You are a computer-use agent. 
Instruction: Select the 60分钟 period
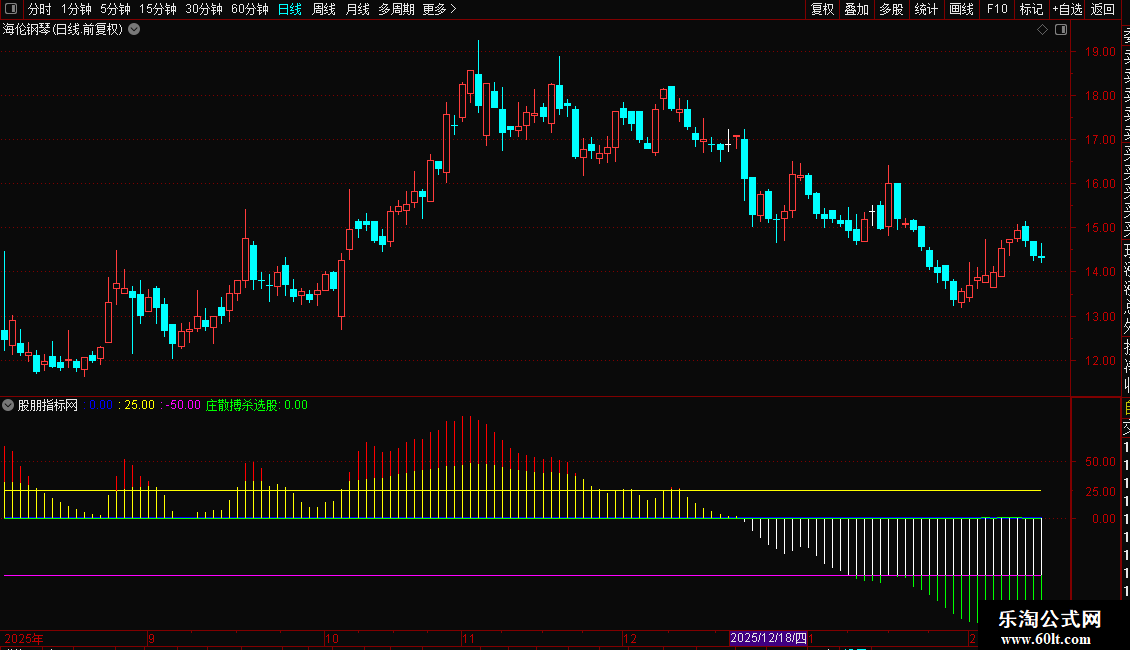click(249, 9)
